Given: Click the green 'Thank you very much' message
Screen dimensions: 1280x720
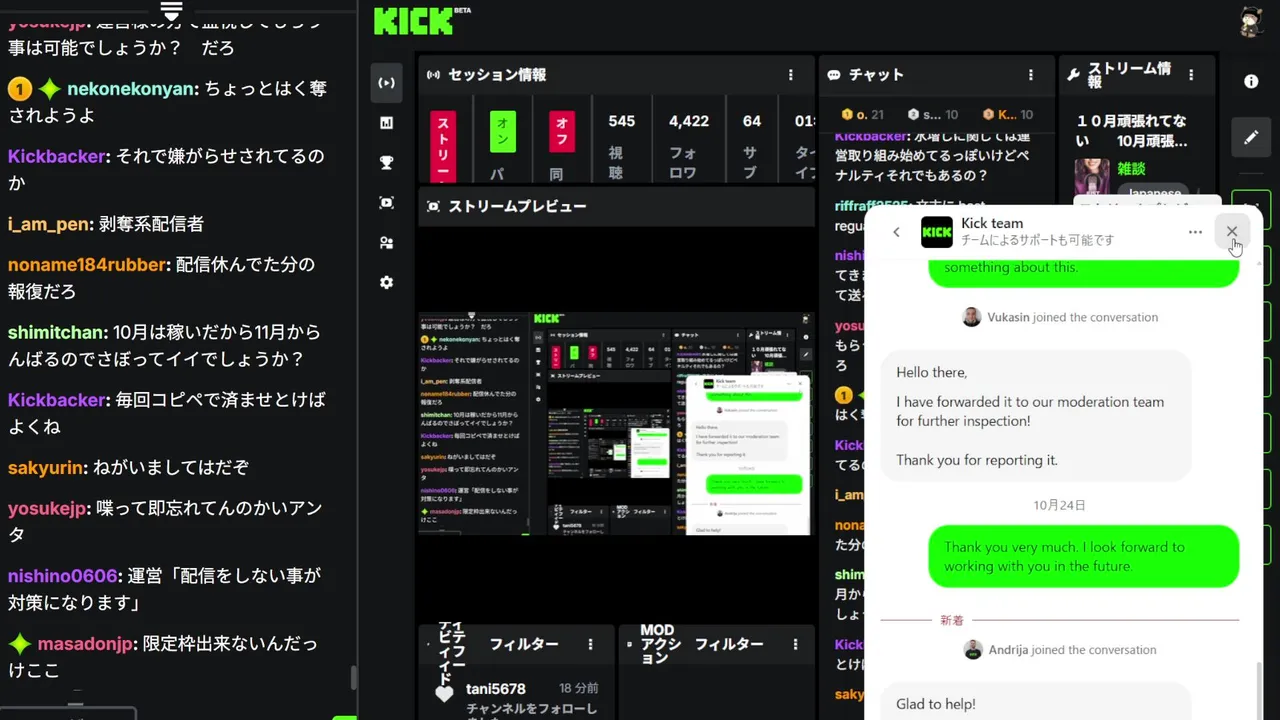Looking at the screenshot, I should click(1084, 556).
